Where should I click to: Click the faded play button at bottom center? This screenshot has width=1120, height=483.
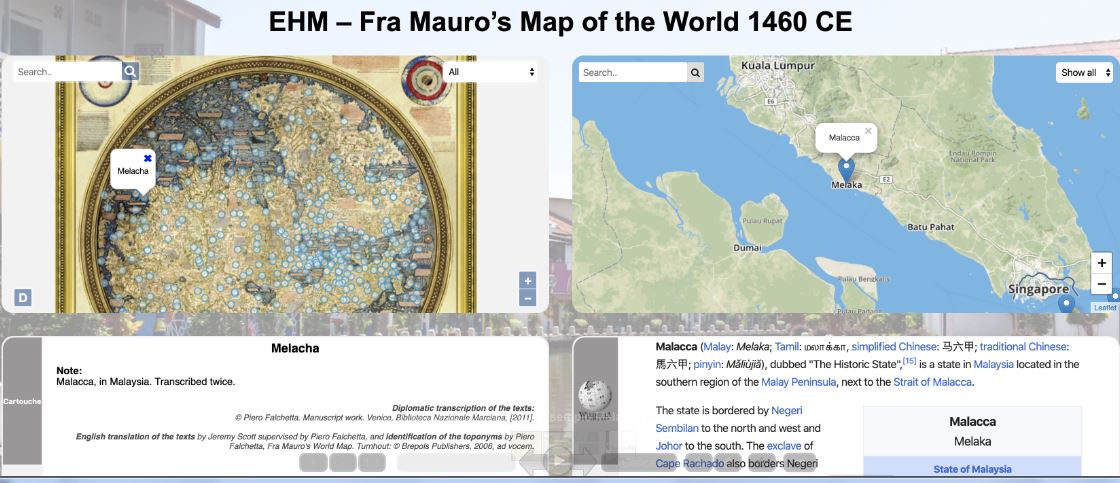click(558, 462)
